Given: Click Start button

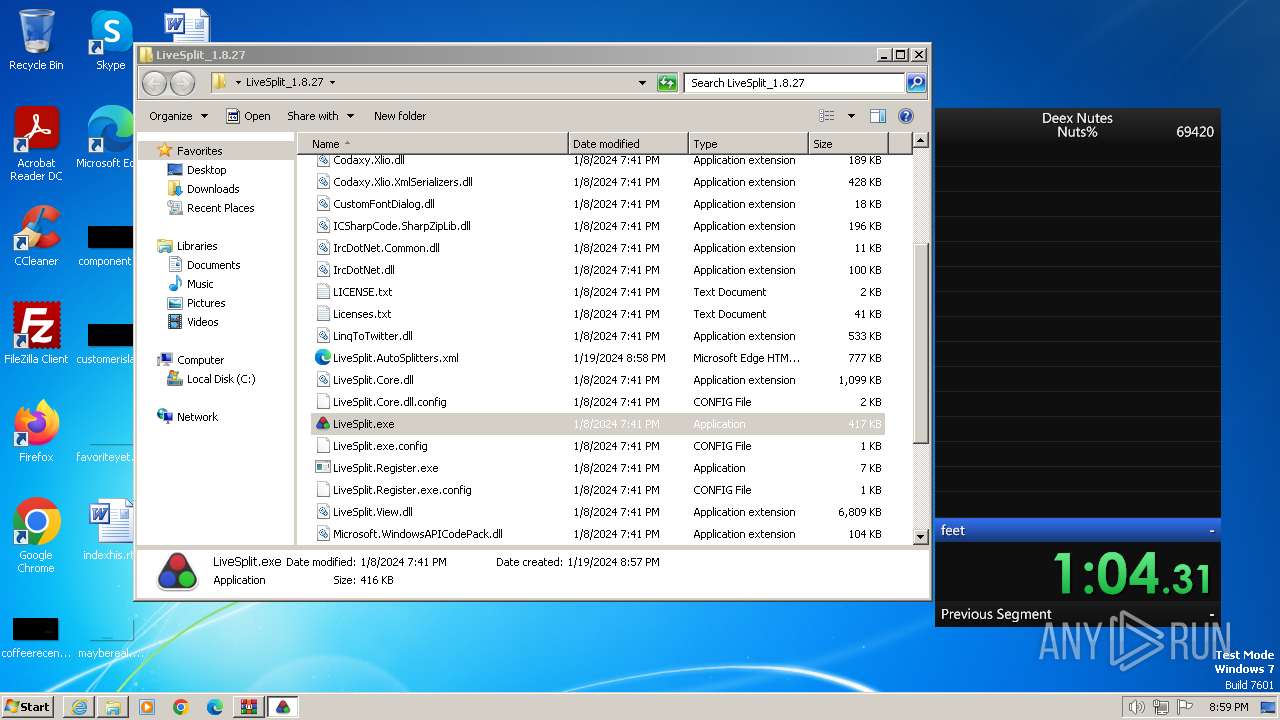Looking at the screenshot, I should tap(28, 707).
